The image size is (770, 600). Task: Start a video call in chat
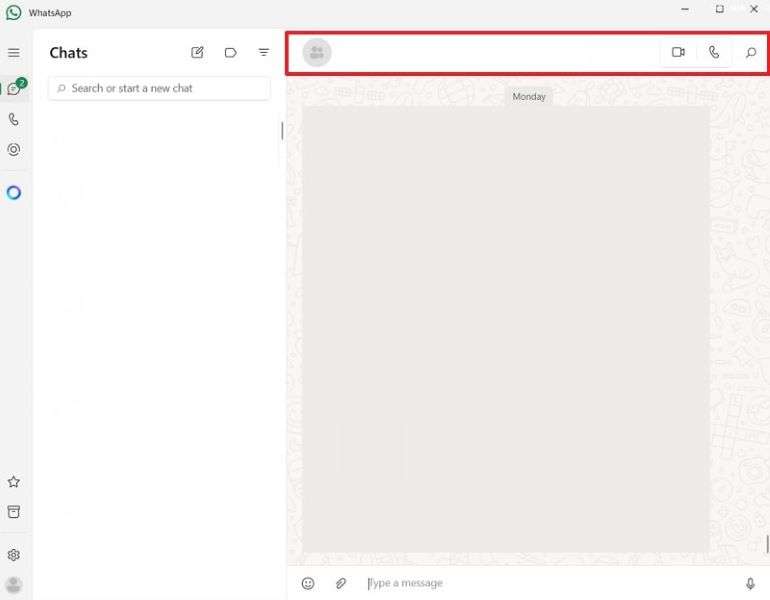pyautogui.click(x=678, y=53)
